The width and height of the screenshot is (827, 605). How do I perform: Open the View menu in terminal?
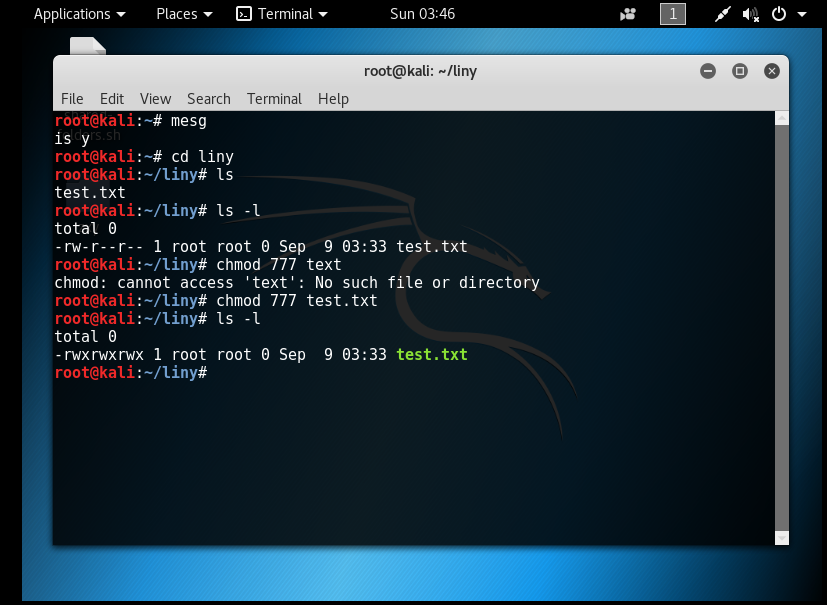155,99
